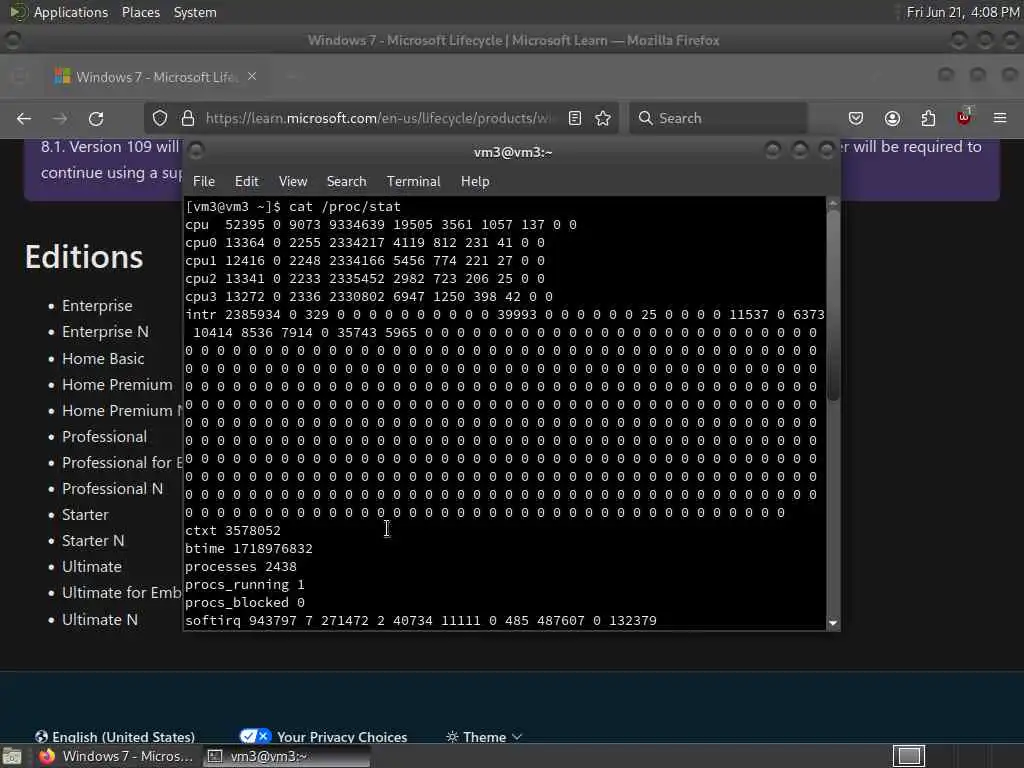1024x768 pixels.
Task: Click the Applications menu logo icon
Action: point(18,12)
